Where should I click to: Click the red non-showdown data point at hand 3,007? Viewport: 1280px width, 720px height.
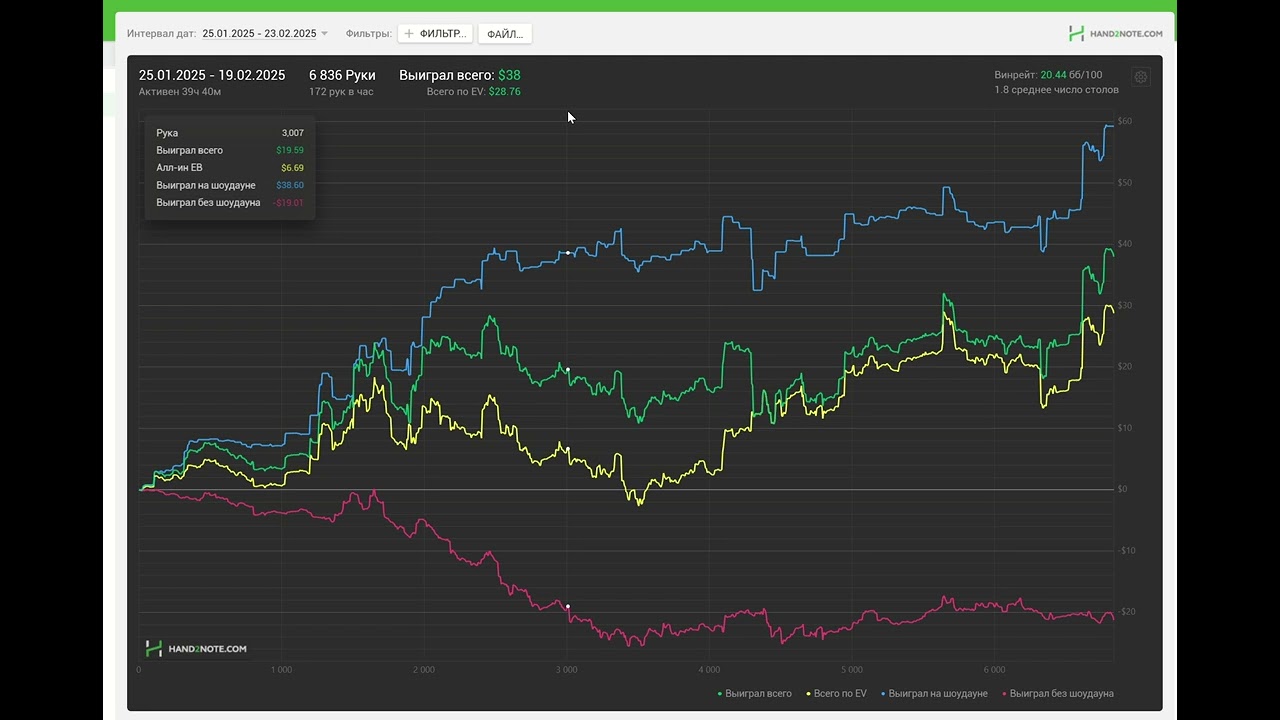tap(568, 606)
